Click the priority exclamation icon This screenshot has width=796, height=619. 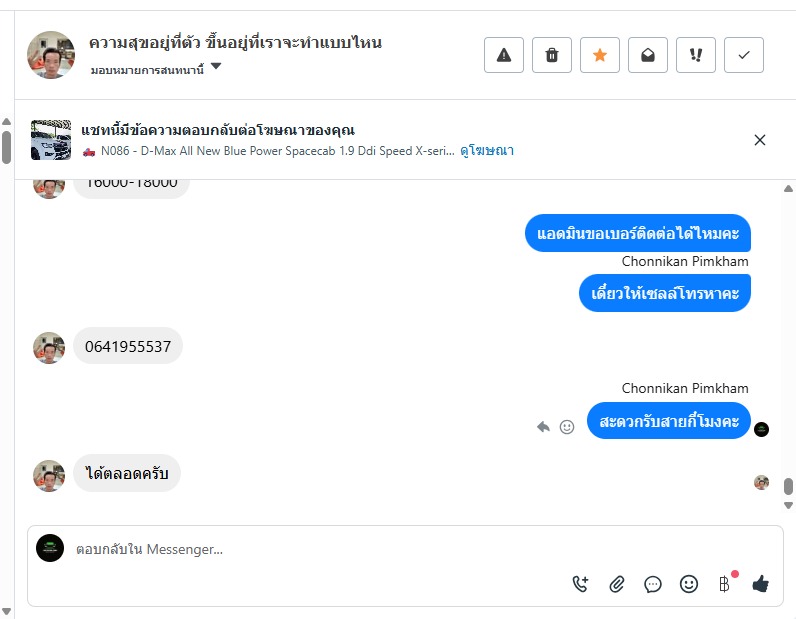pos(696,55)
